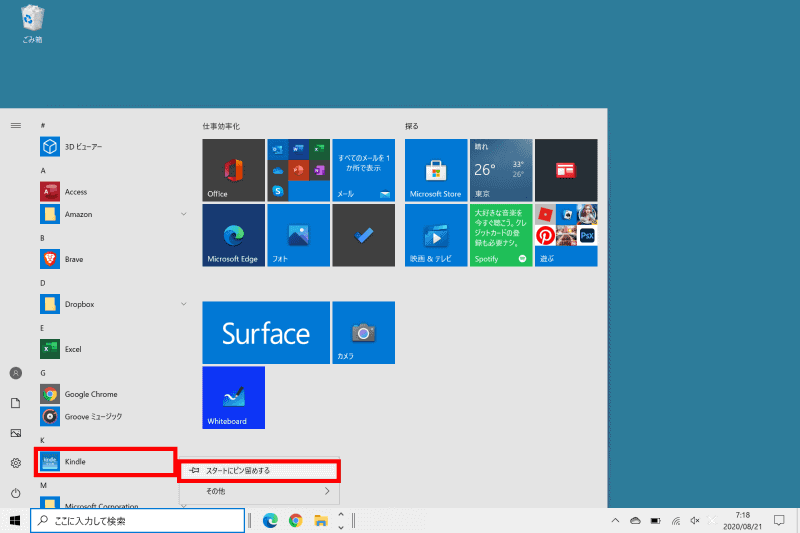Open Groove ミュージック
The image size is (800, 533).
pos(112,416)
